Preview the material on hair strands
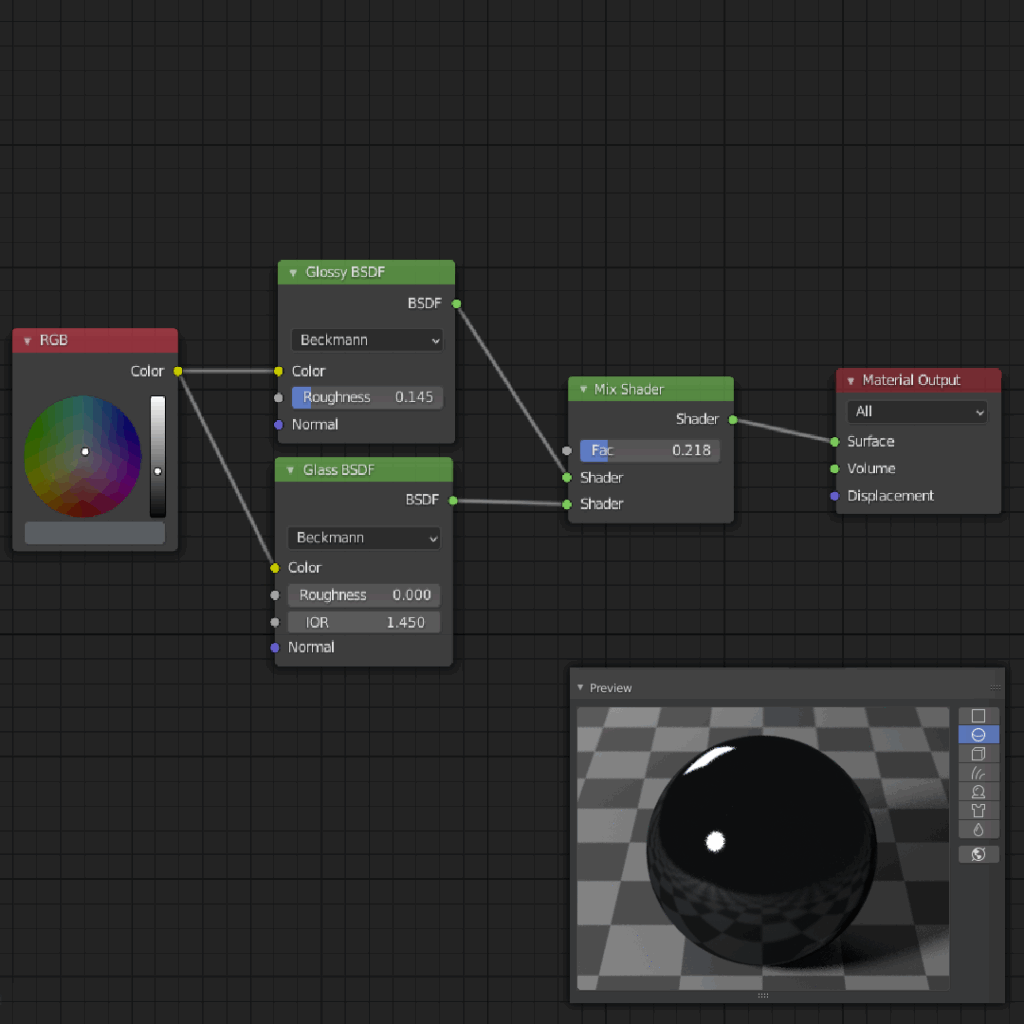 (978, 772)
